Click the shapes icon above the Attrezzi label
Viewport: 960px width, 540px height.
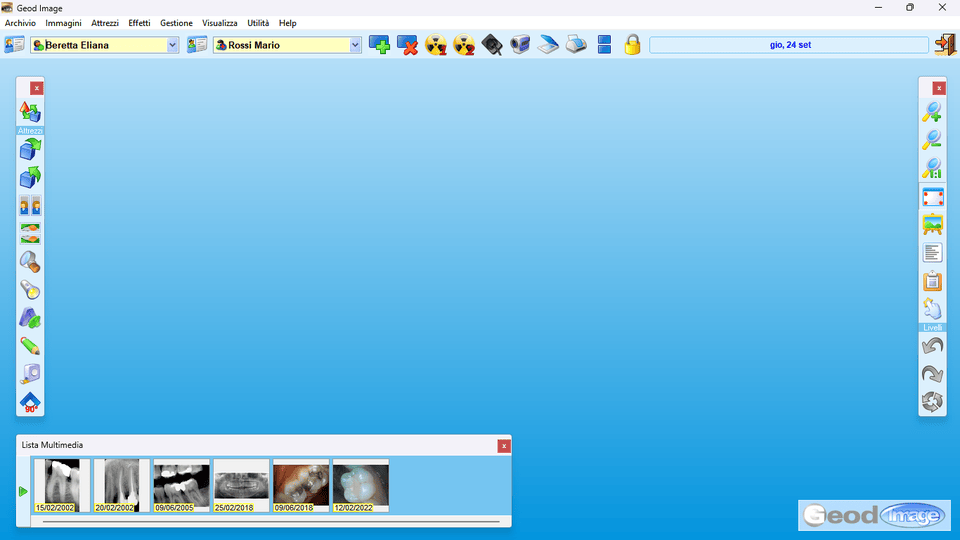pos(30,113)
